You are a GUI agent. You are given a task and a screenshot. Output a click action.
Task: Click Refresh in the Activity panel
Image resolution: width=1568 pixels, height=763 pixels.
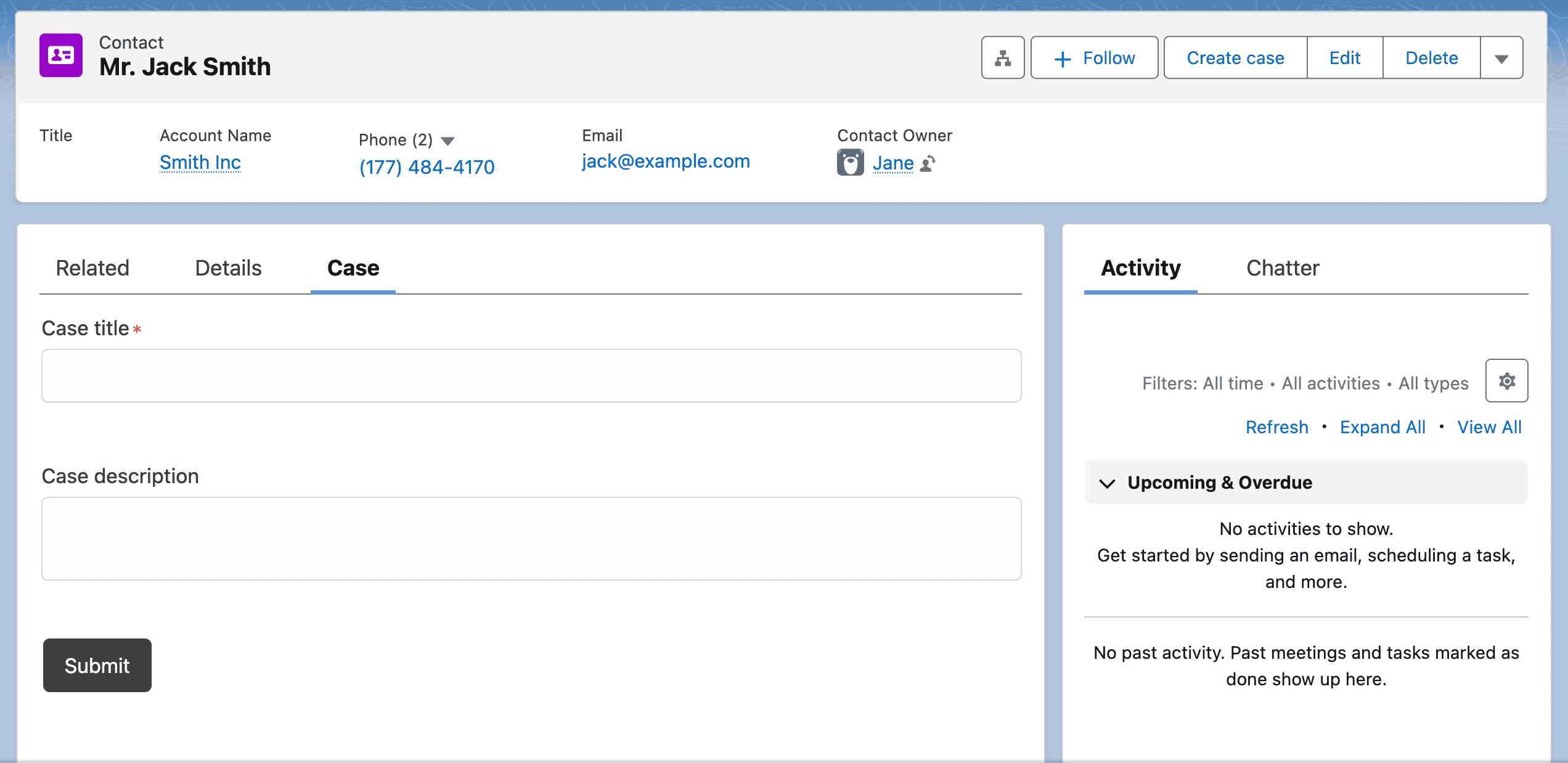point(1276,427)
